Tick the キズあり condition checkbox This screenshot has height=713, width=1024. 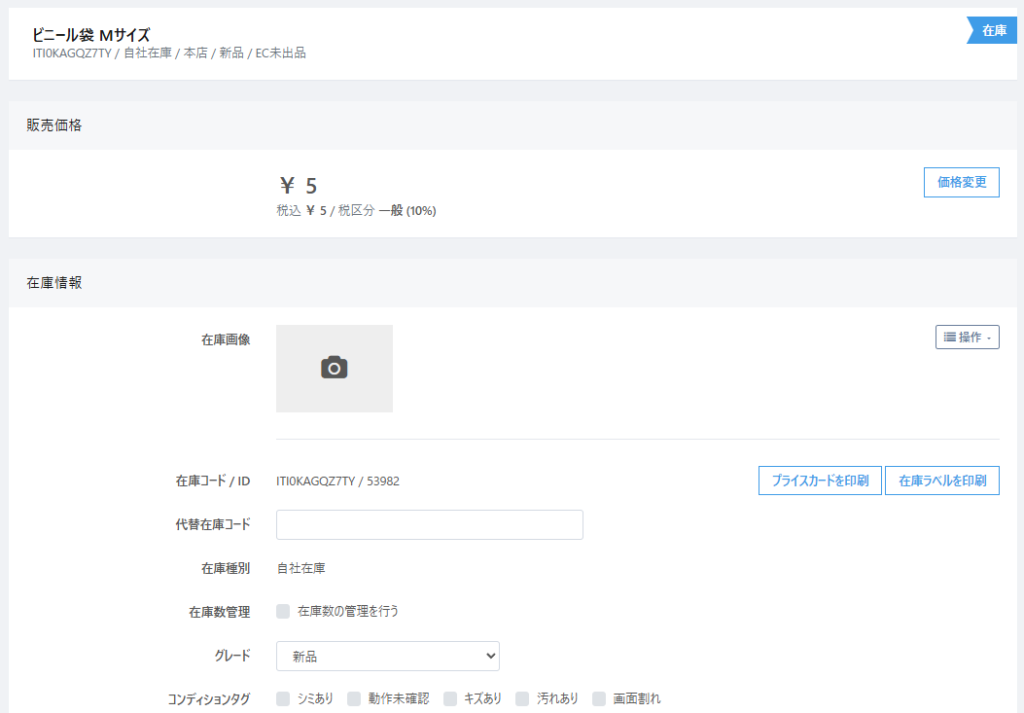450,699
